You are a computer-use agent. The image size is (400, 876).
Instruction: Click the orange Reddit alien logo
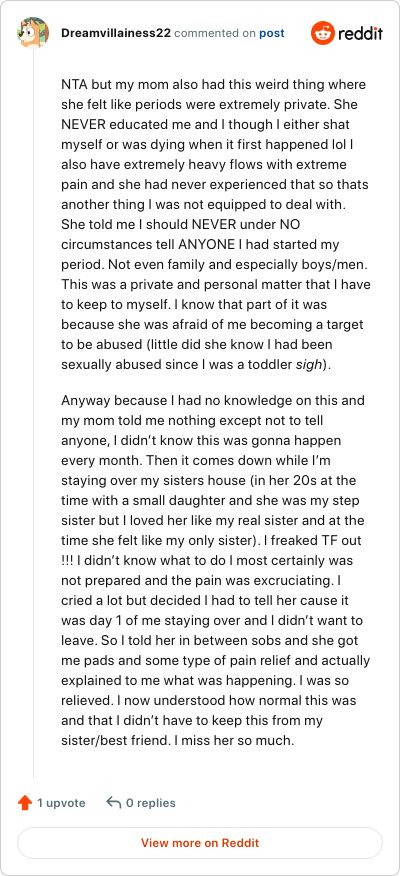[321, 33]
